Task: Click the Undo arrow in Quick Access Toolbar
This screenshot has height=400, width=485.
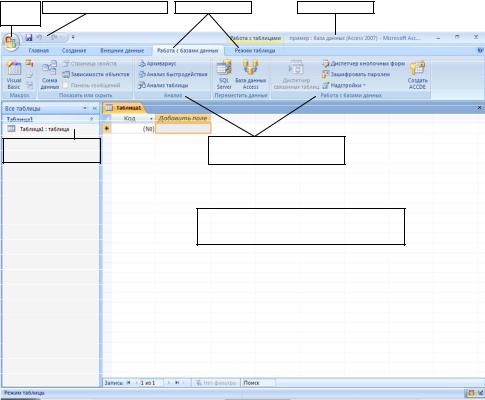Action: (x=39, y=37)
